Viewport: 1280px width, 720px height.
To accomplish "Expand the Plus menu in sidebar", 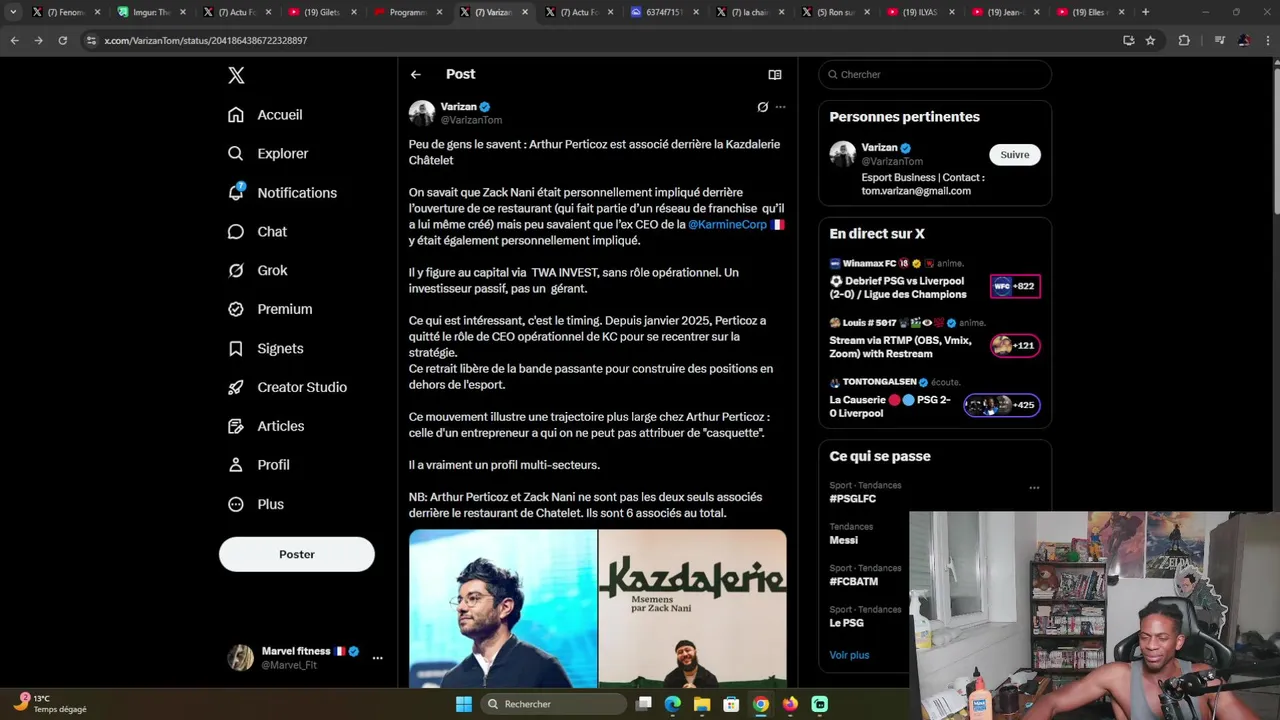I will tap(256, 504).
